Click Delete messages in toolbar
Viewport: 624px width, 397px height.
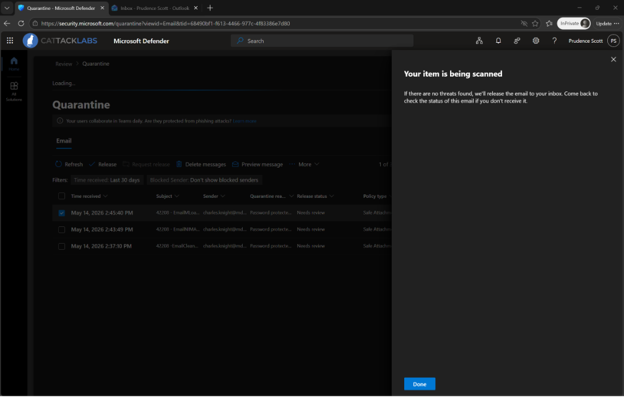(201, 164)
